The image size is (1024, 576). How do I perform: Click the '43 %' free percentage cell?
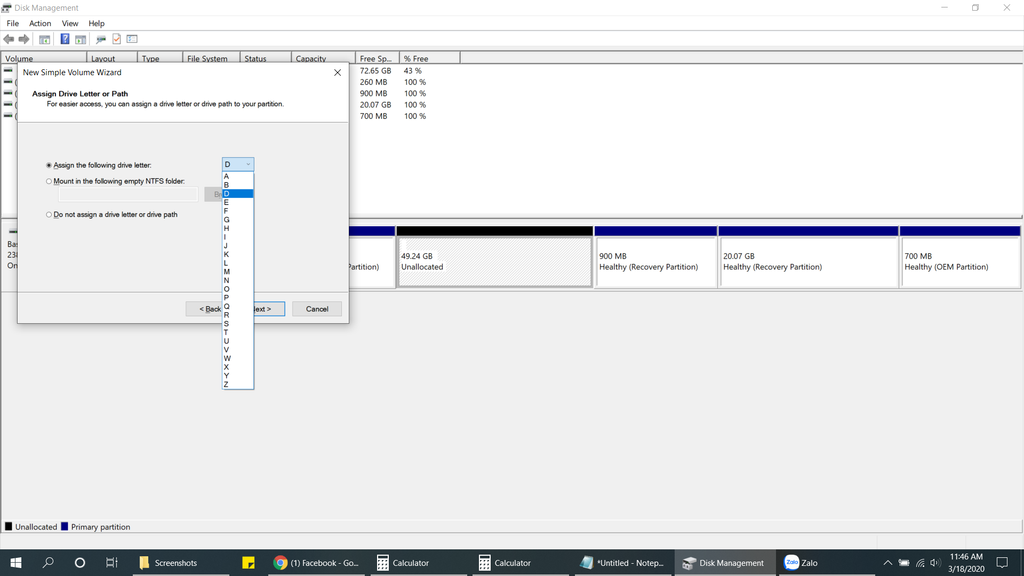(x=413, y=71)
